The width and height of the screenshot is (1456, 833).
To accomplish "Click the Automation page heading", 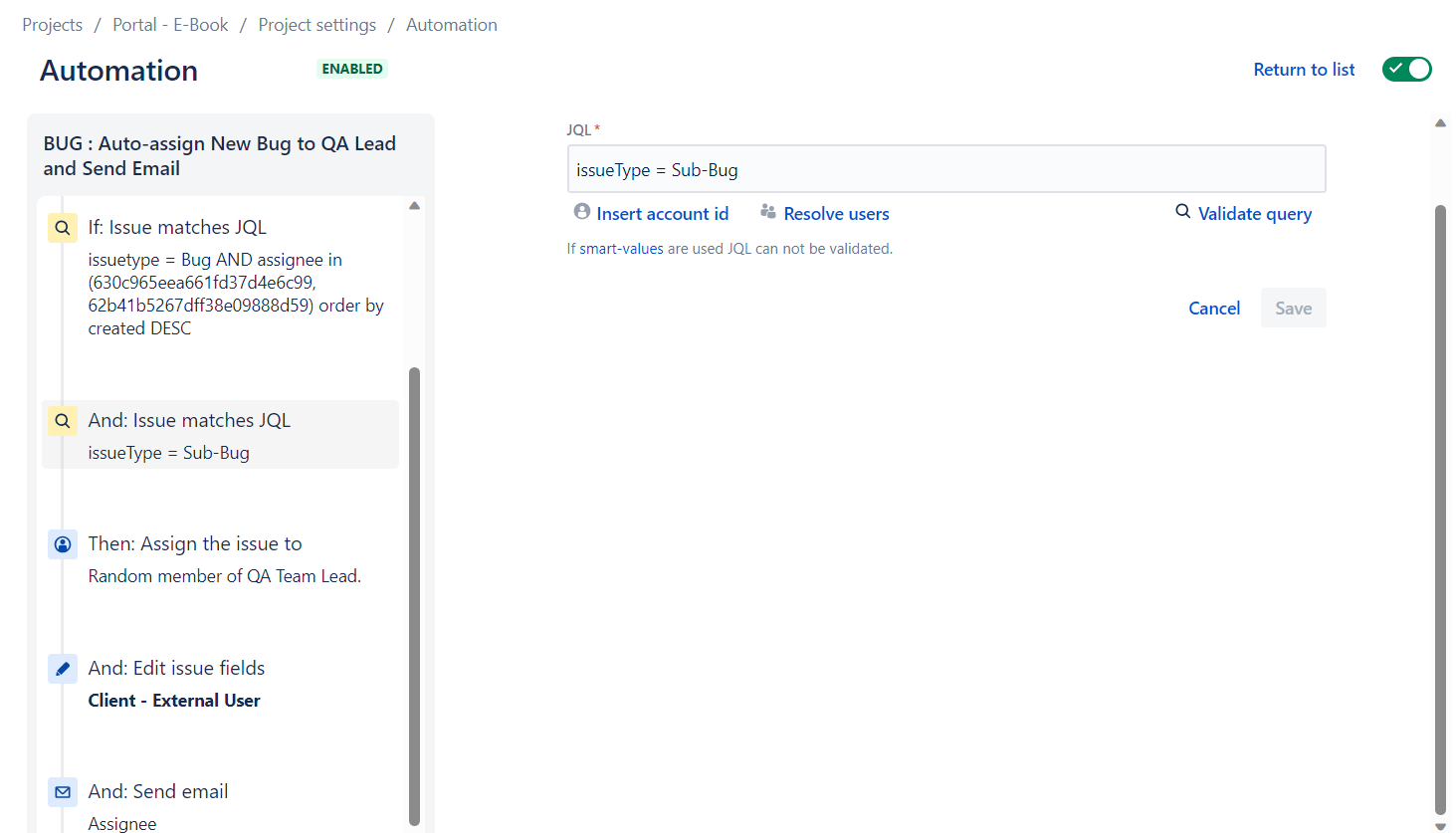I will [x=118, y=71].
